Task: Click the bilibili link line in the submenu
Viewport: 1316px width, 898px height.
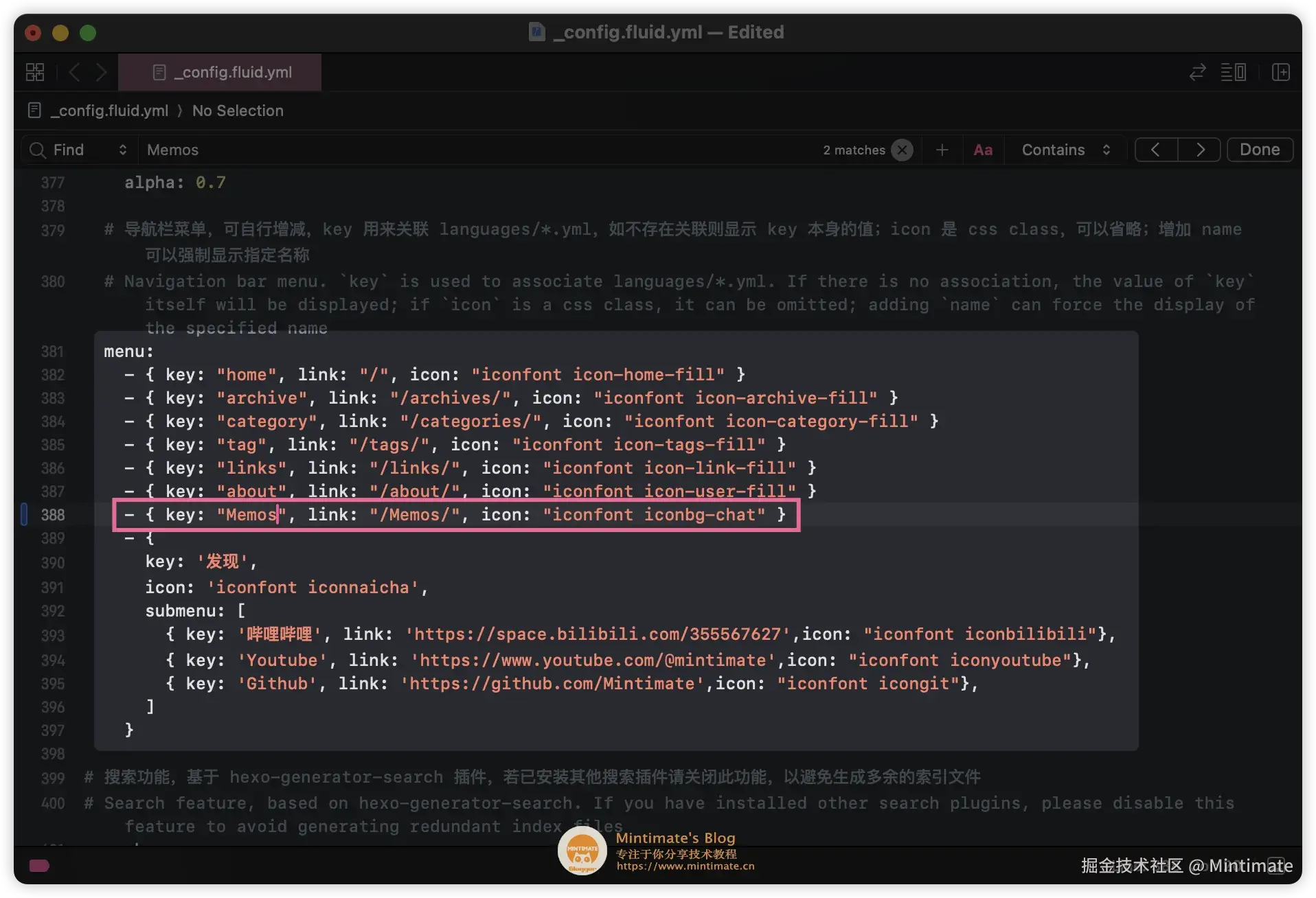Action: (x=640, y=634)
